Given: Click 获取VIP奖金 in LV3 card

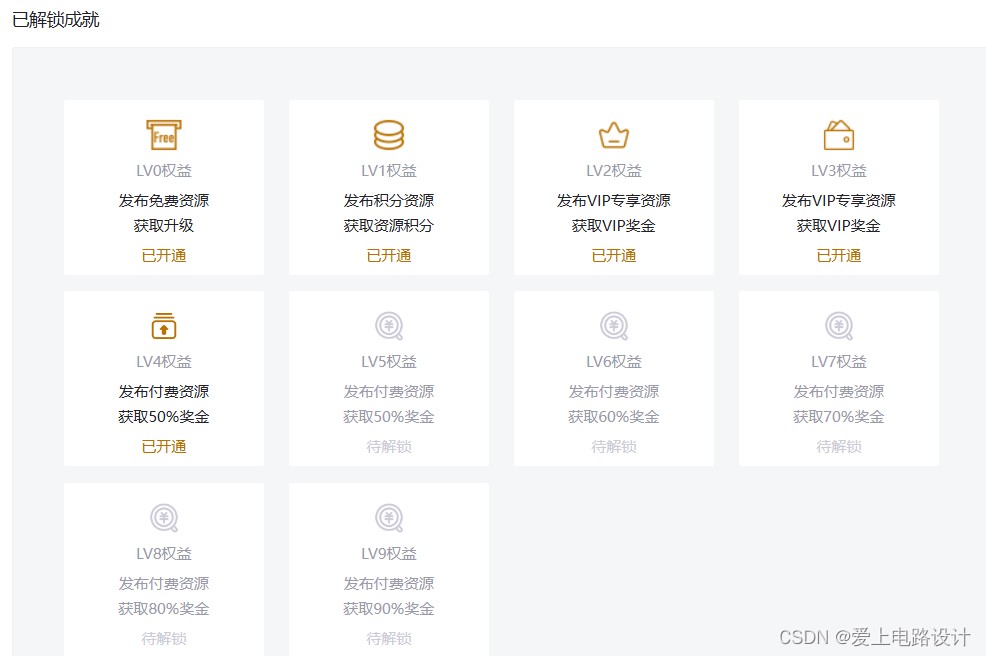Looking at the screenshot, I should coord(839,226).
